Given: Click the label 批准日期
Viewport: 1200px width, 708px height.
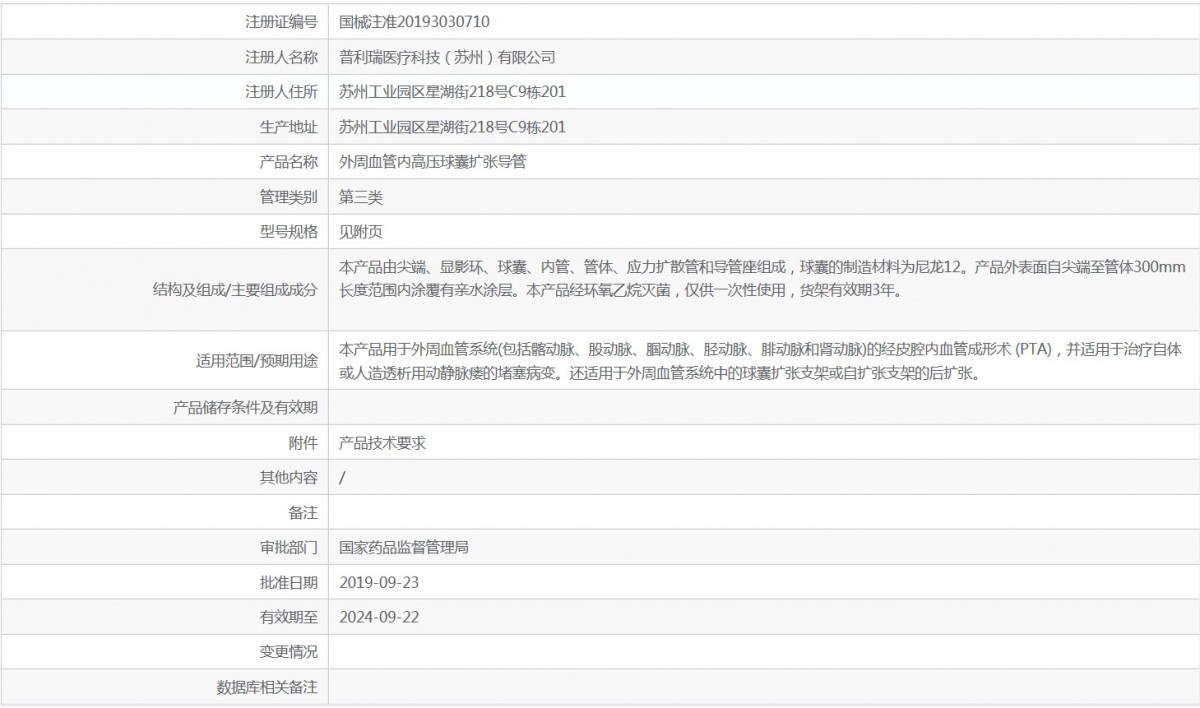Looking at the screenshot, I should click(x=288, y=582).
